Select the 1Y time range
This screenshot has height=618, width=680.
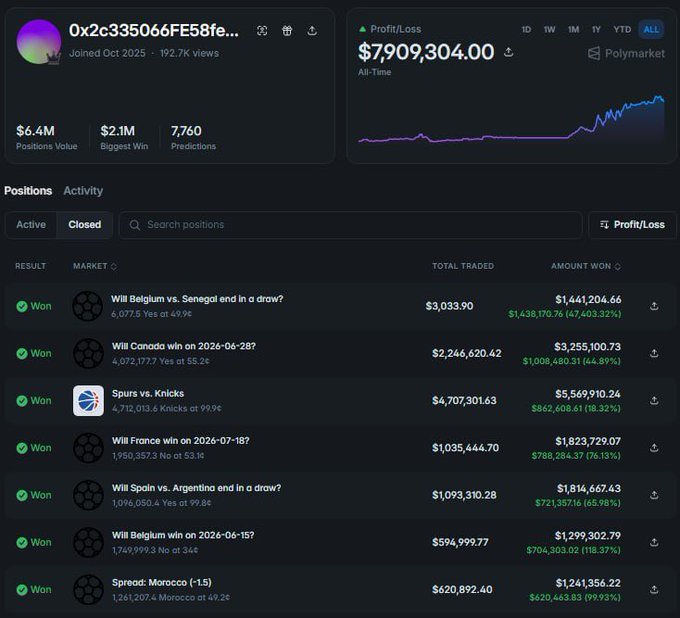(596, 29)
